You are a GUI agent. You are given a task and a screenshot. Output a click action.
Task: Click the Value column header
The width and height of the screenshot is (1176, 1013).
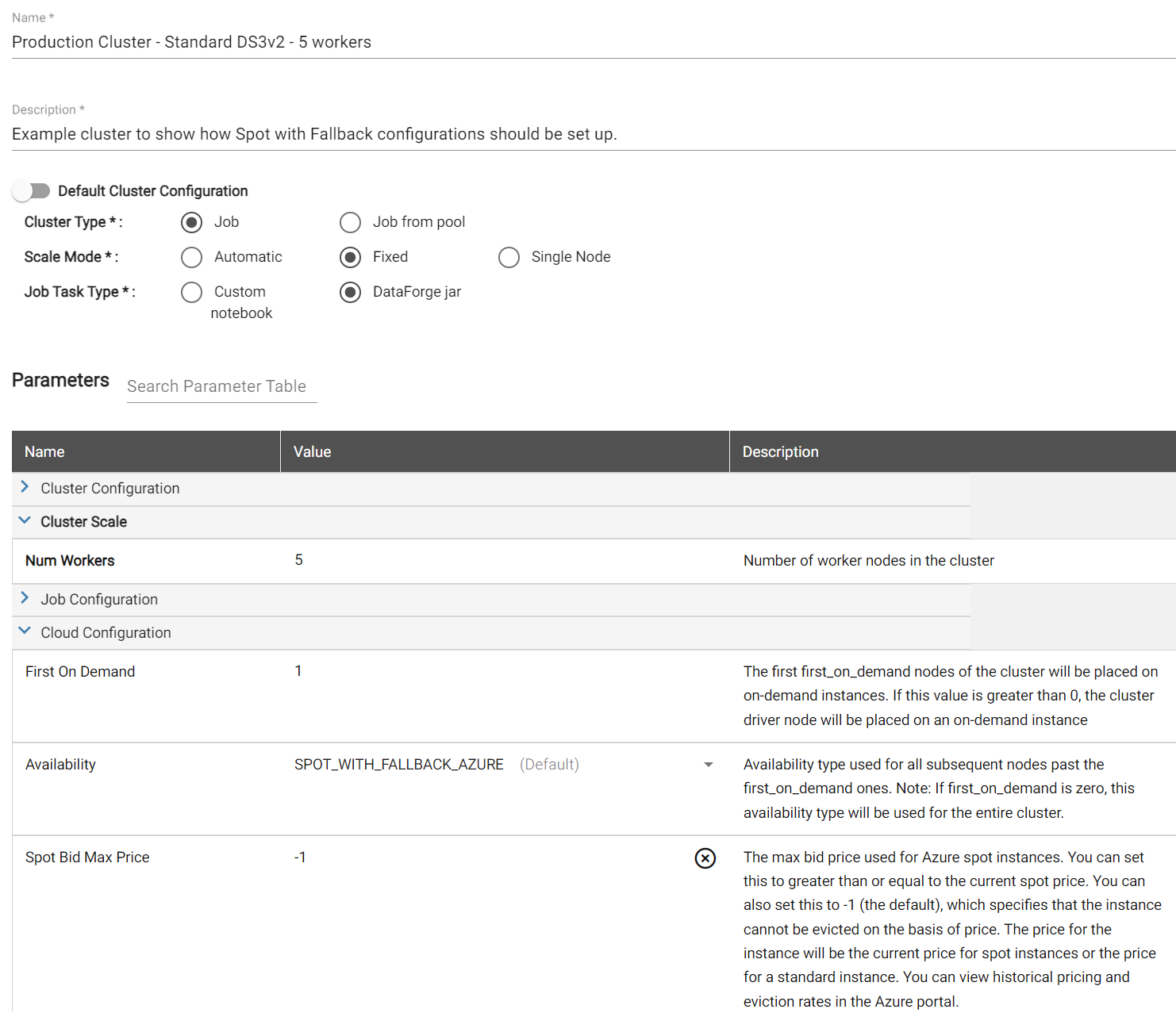tap(505, 451)
